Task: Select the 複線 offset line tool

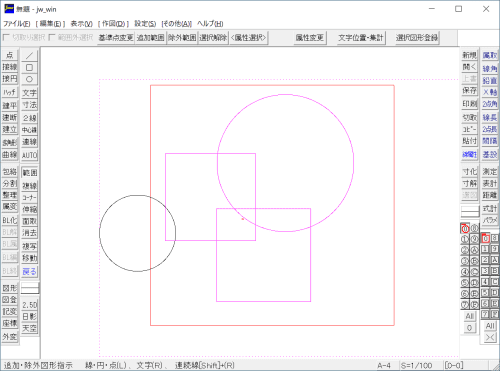Action: click(x=29, y=186)
